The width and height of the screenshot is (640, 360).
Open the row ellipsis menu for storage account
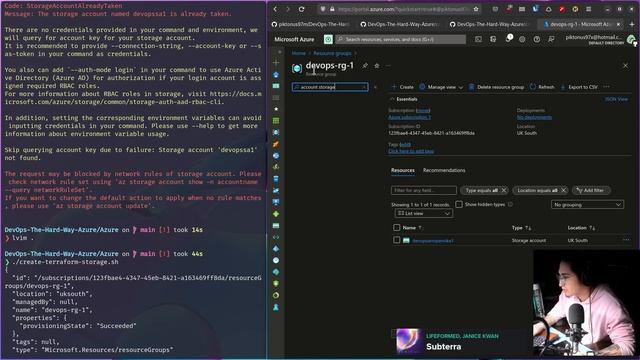click(x=626, y=240)
